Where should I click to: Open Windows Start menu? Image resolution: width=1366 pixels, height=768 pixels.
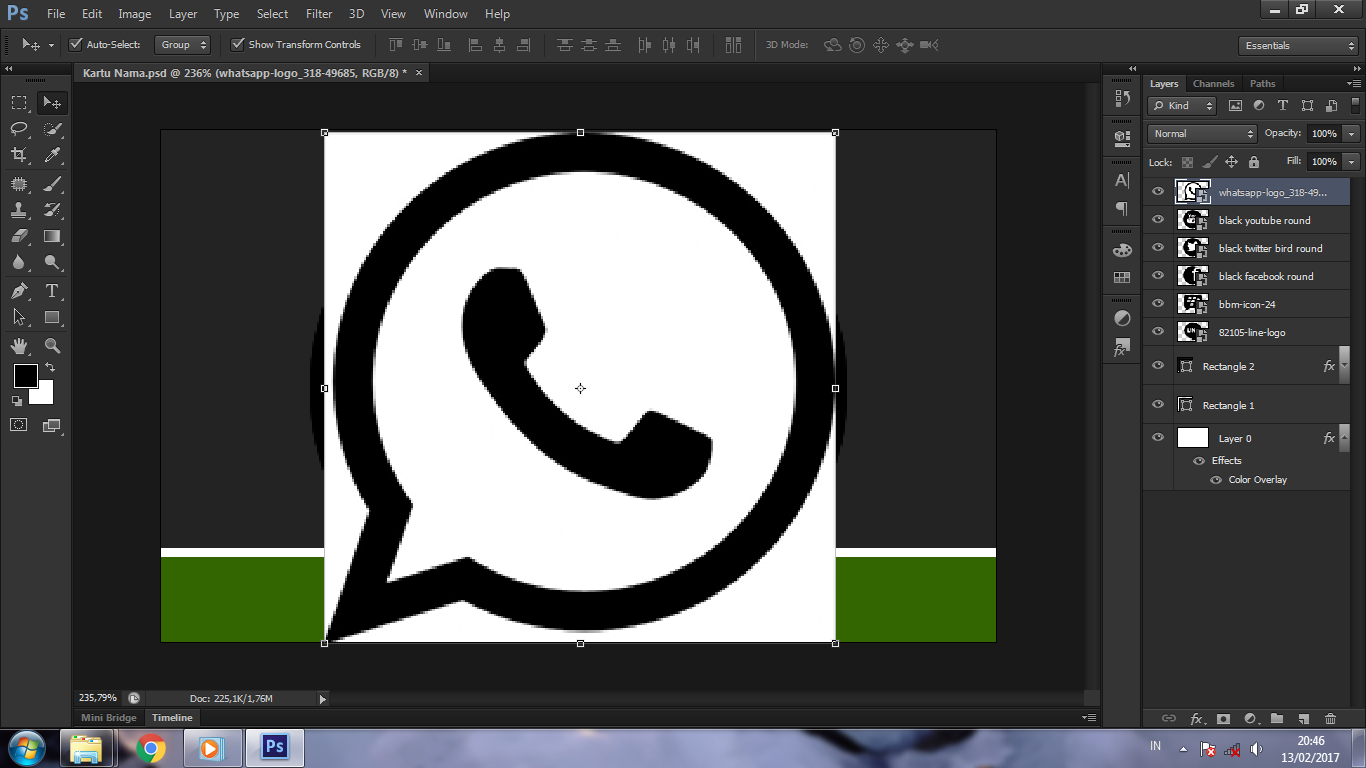[x=27, y=748]
